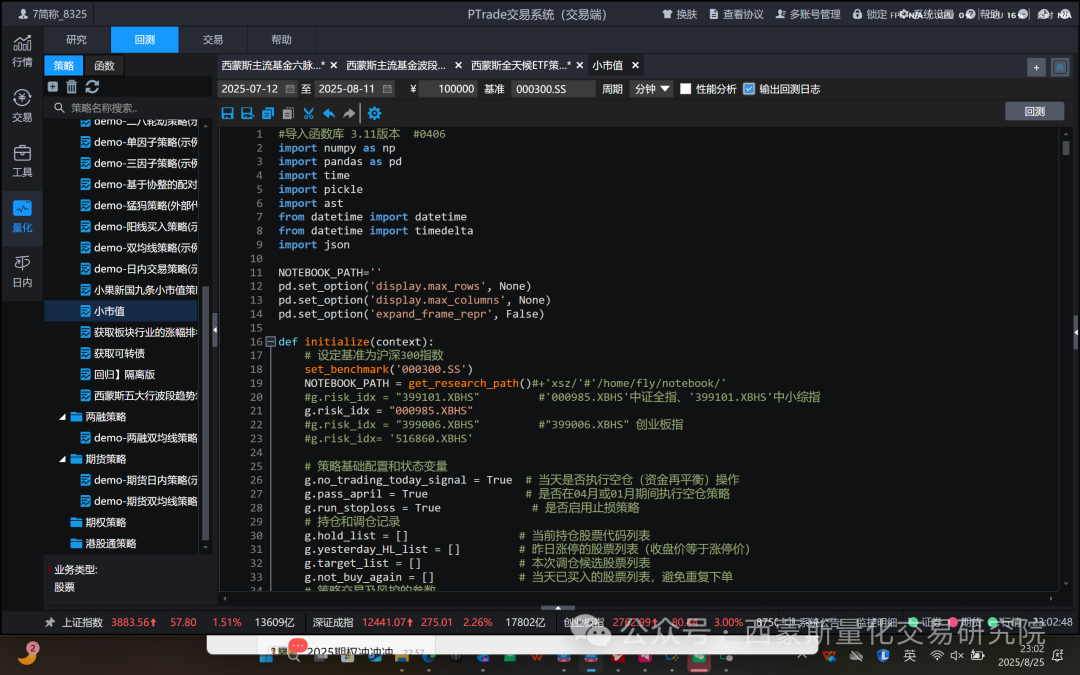Select the 量化 quant sidebar icon
The image size is (1080, 675).
point(22,216)
